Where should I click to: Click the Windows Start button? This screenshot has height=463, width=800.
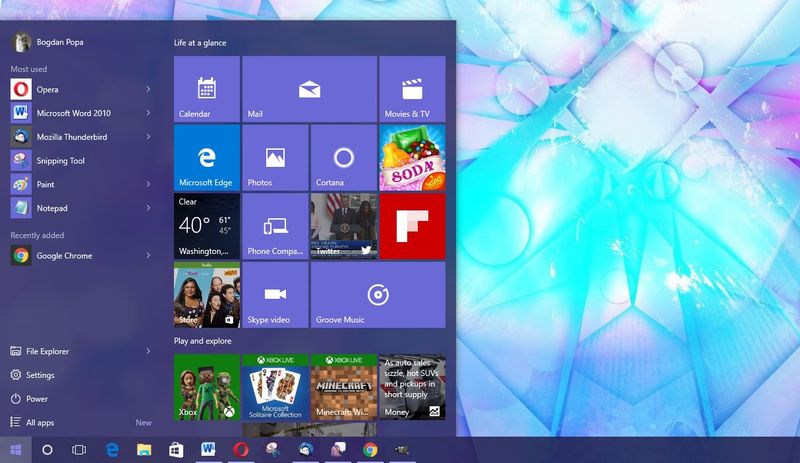[16, 450]
